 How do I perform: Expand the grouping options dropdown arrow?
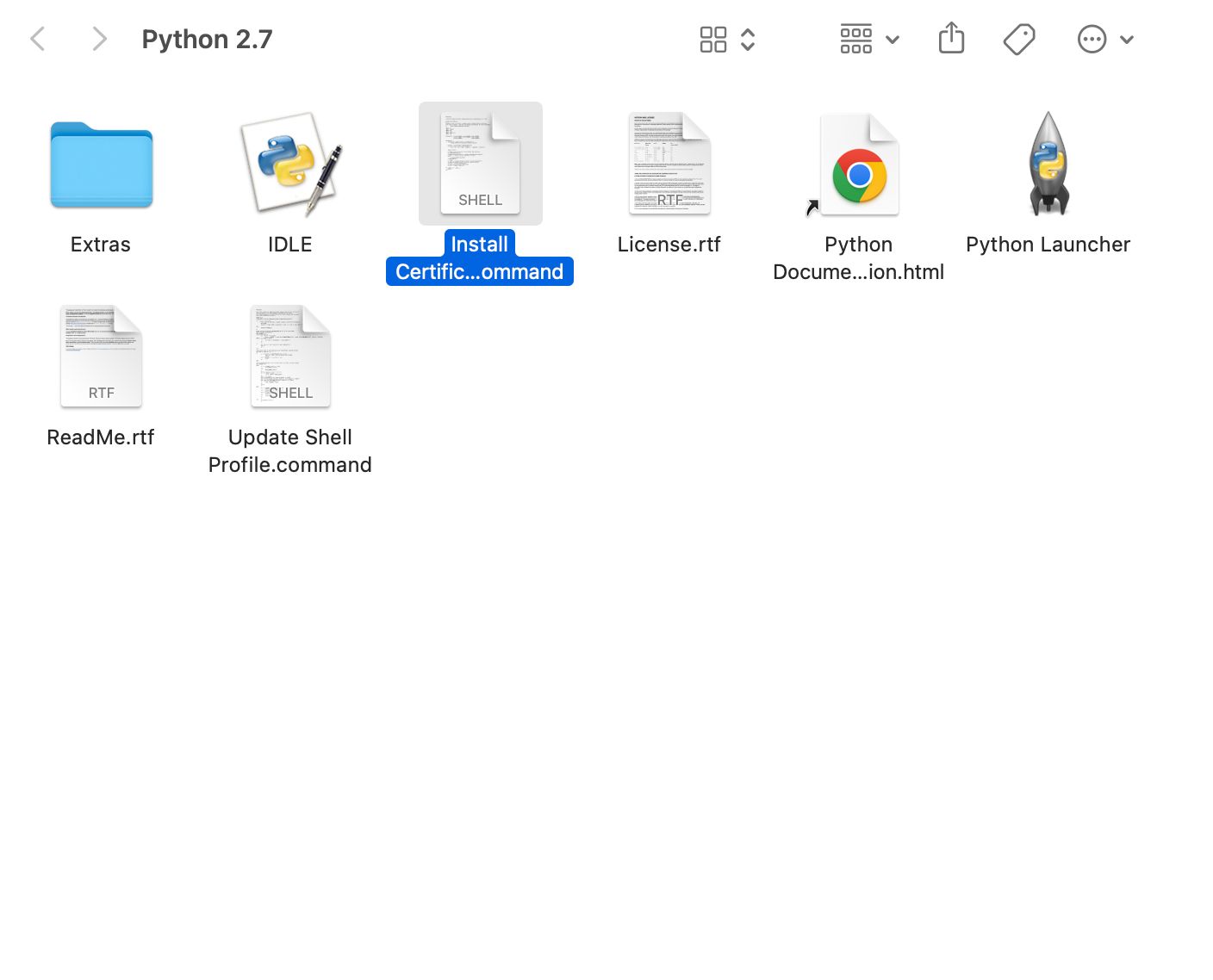(893, 40)
